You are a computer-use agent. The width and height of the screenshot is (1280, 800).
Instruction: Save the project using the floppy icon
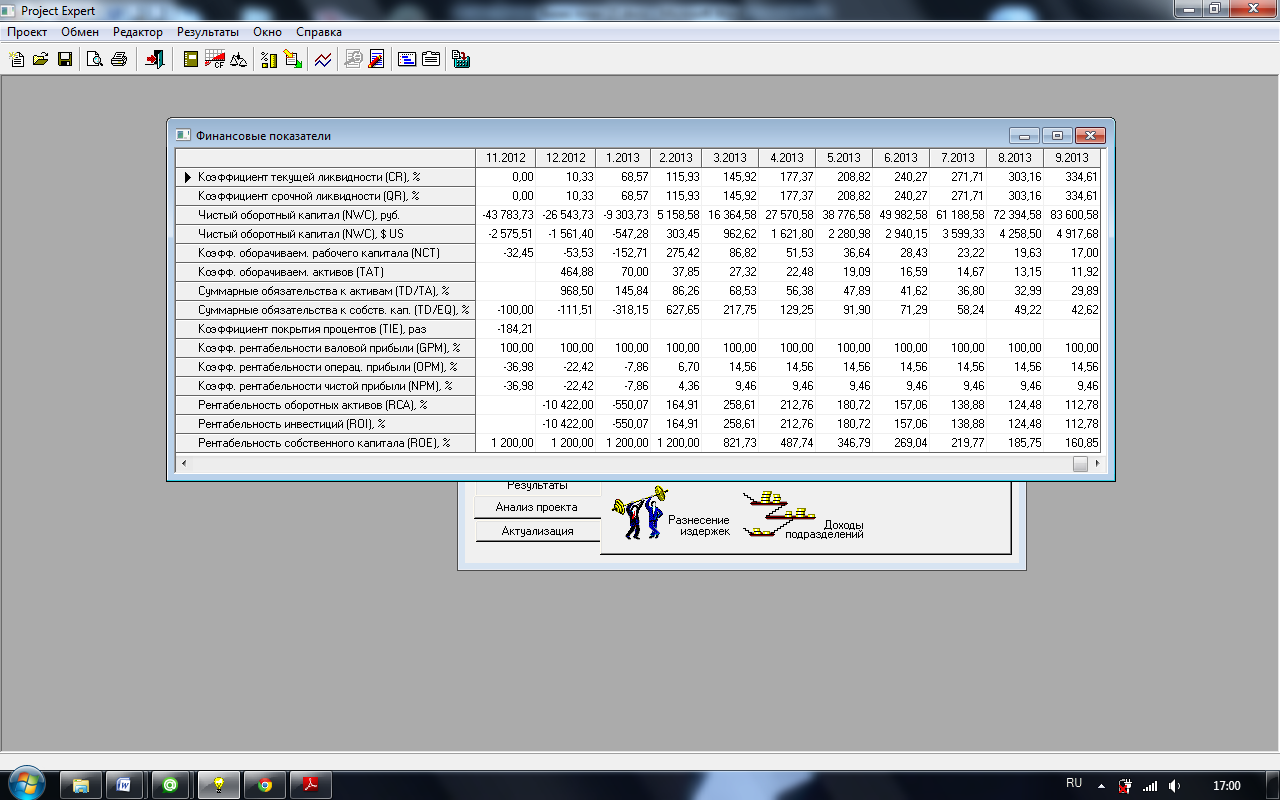(65, 59)
